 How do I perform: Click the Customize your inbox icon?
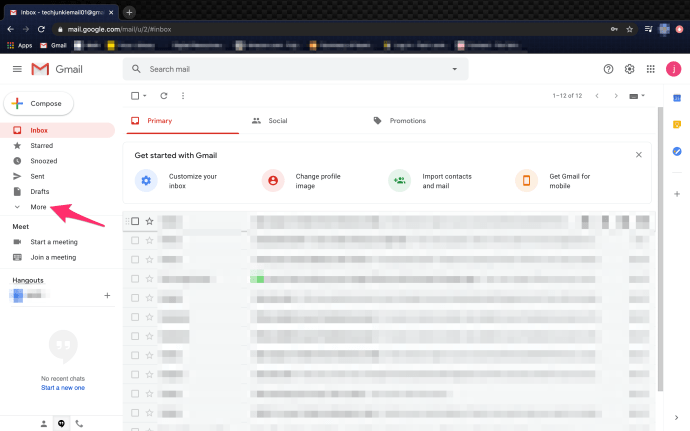pos(146,181)
